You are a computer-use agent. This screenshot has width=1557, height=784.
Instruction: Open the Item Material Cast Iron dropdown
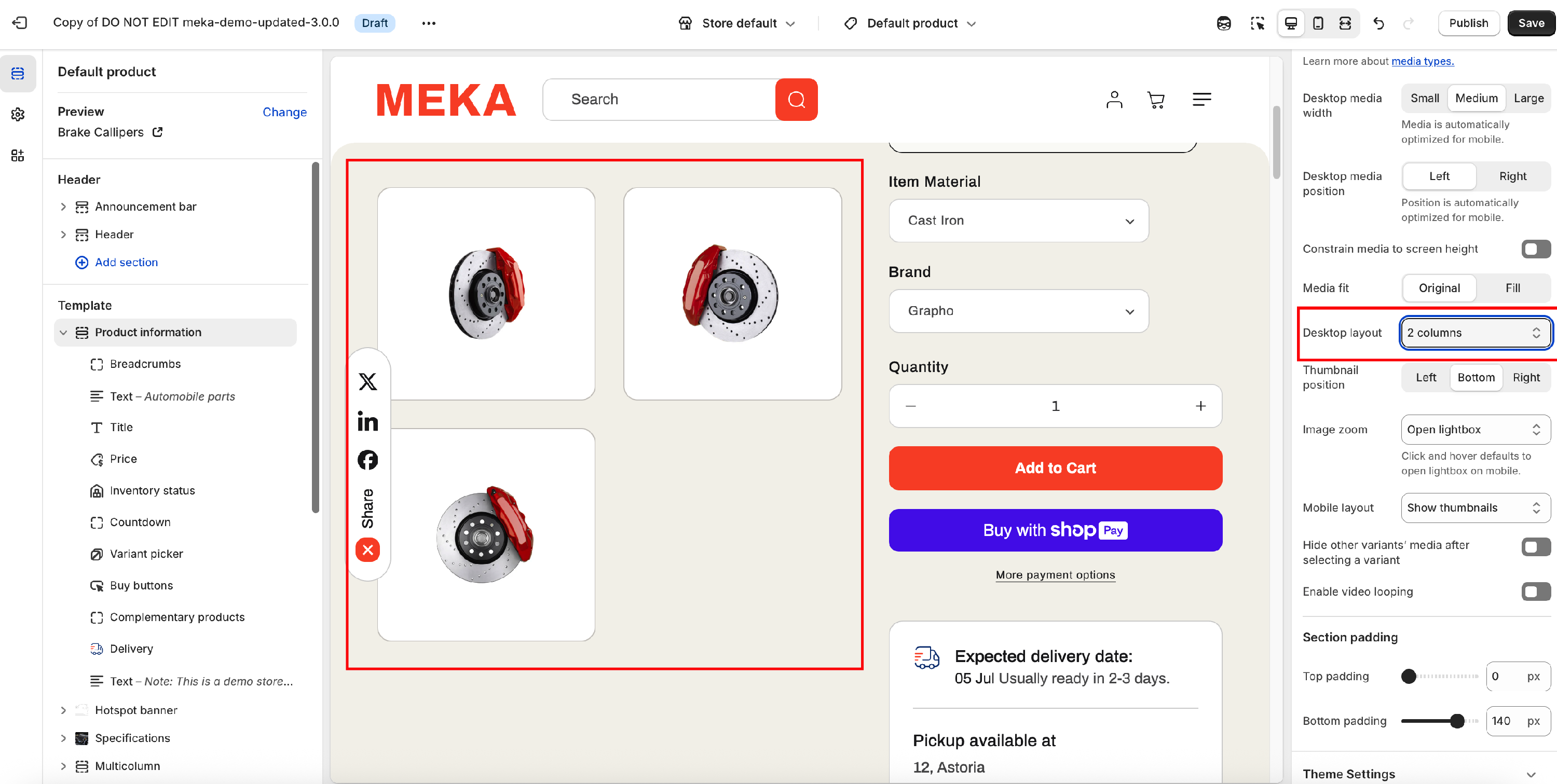point(1018,220)
